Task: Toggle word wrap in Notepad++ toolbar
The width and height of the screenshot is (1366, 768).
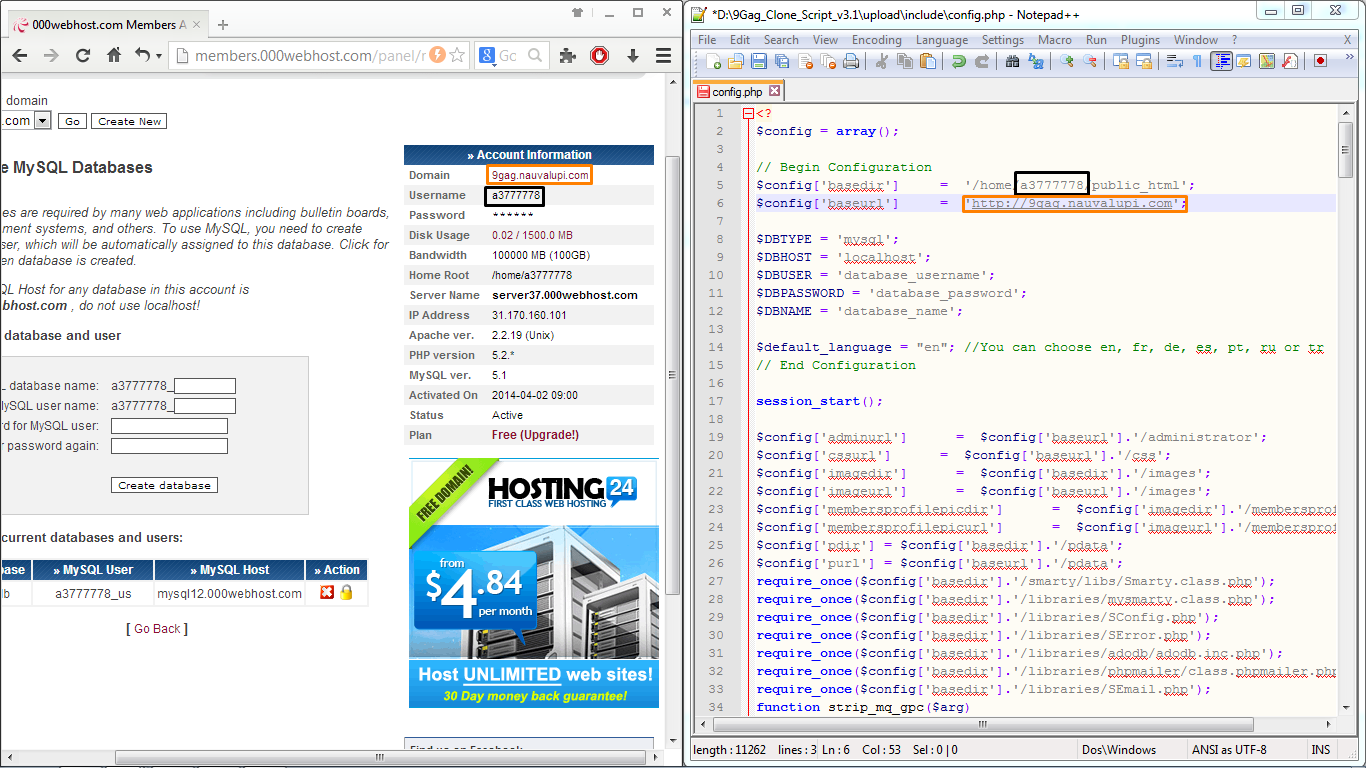Action: click(1175, 61)
